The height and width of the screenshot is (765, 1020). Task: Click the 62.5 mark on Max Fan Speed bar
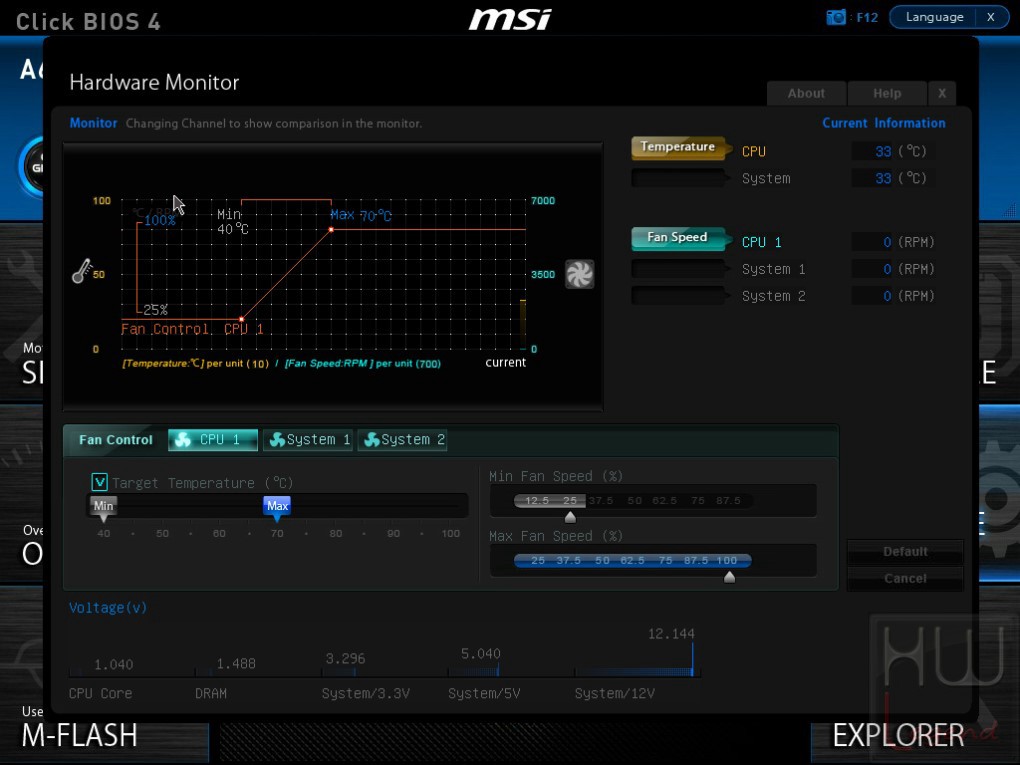click(x=632, y=560)
